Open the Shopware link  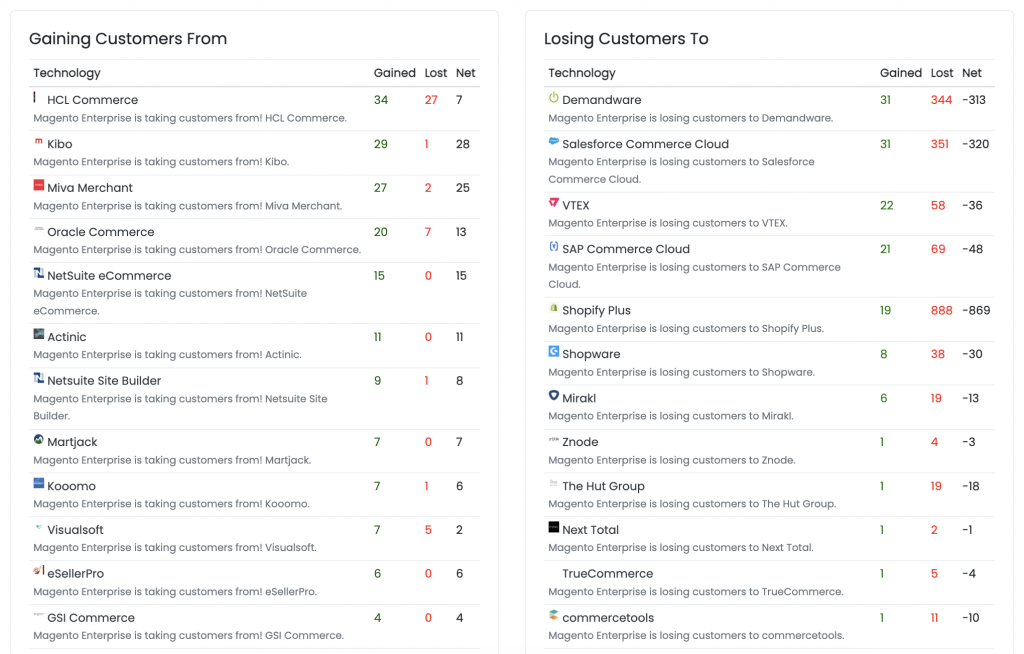(591, 354)
